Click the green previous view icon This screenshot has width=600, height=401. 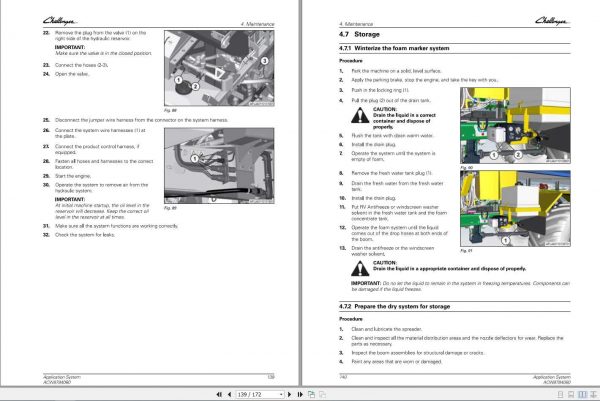311,394
